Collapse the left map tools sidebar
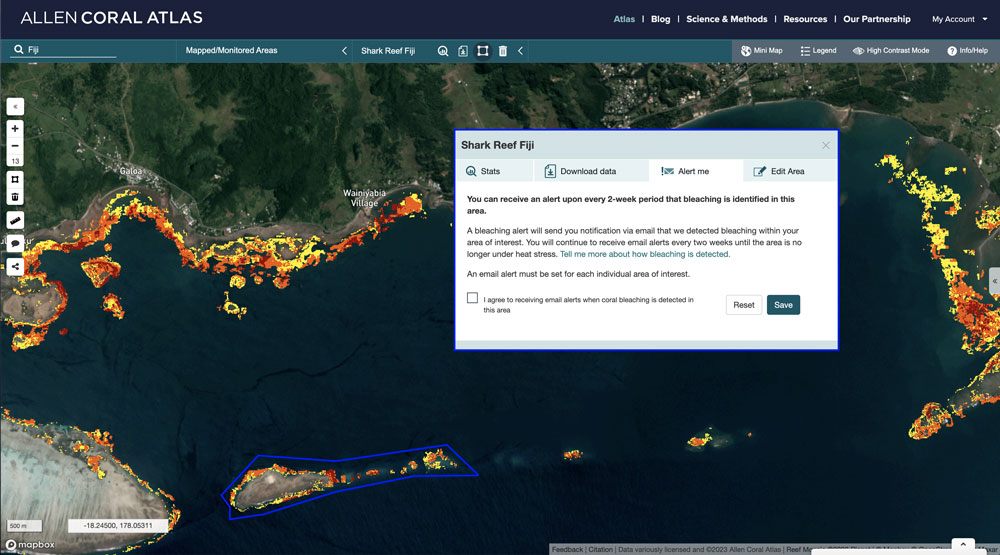Image resolution: width=1000 pixels, height=555 pixels. click(x=15, y=106)
